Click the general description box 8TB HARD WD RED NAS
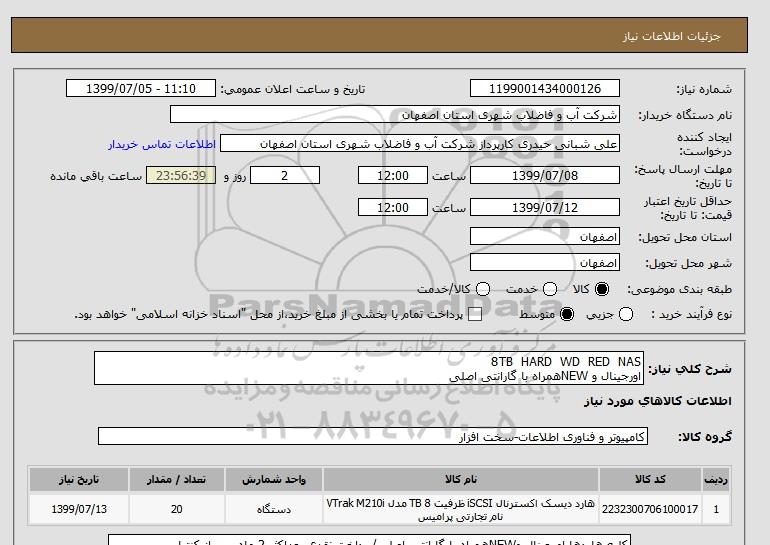 pyautogui.click(x=369, y=368)
